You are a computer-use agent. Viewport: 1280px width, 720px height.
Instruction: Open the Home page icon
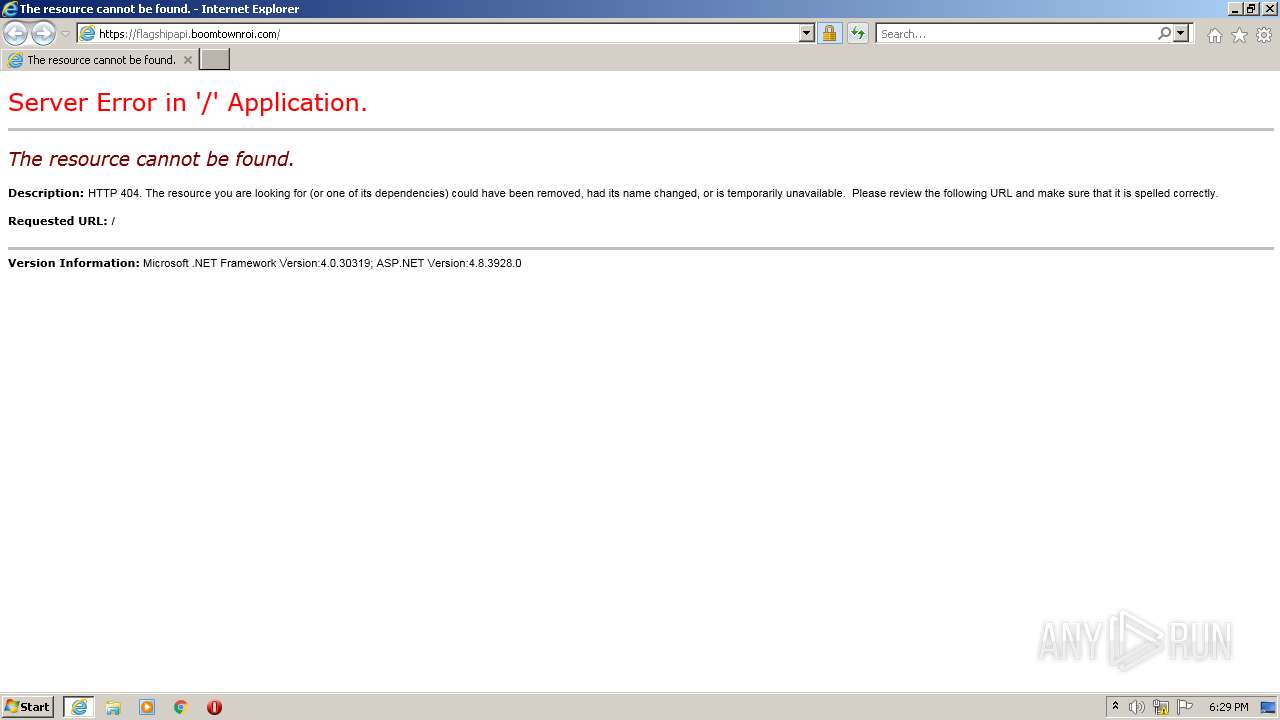pos(1214,35)
